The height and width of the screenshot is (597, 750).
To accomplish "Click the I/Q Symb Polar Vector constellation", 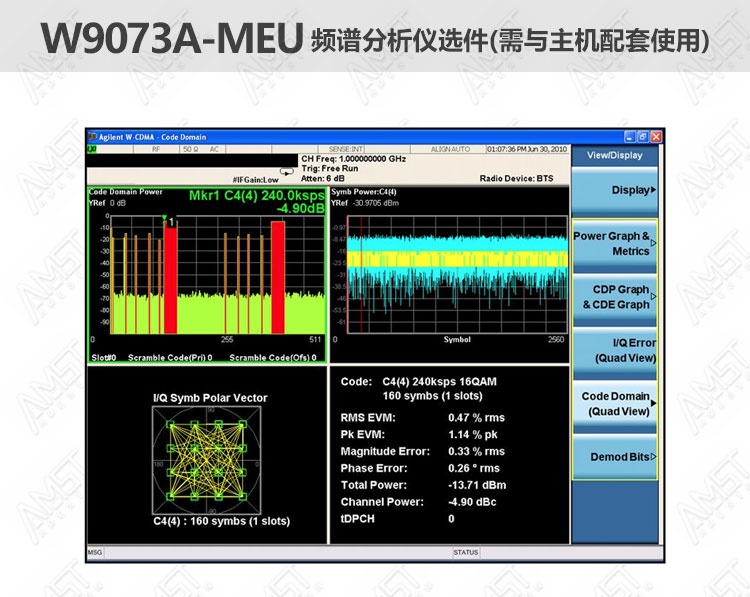I will (x=207, y=461).
